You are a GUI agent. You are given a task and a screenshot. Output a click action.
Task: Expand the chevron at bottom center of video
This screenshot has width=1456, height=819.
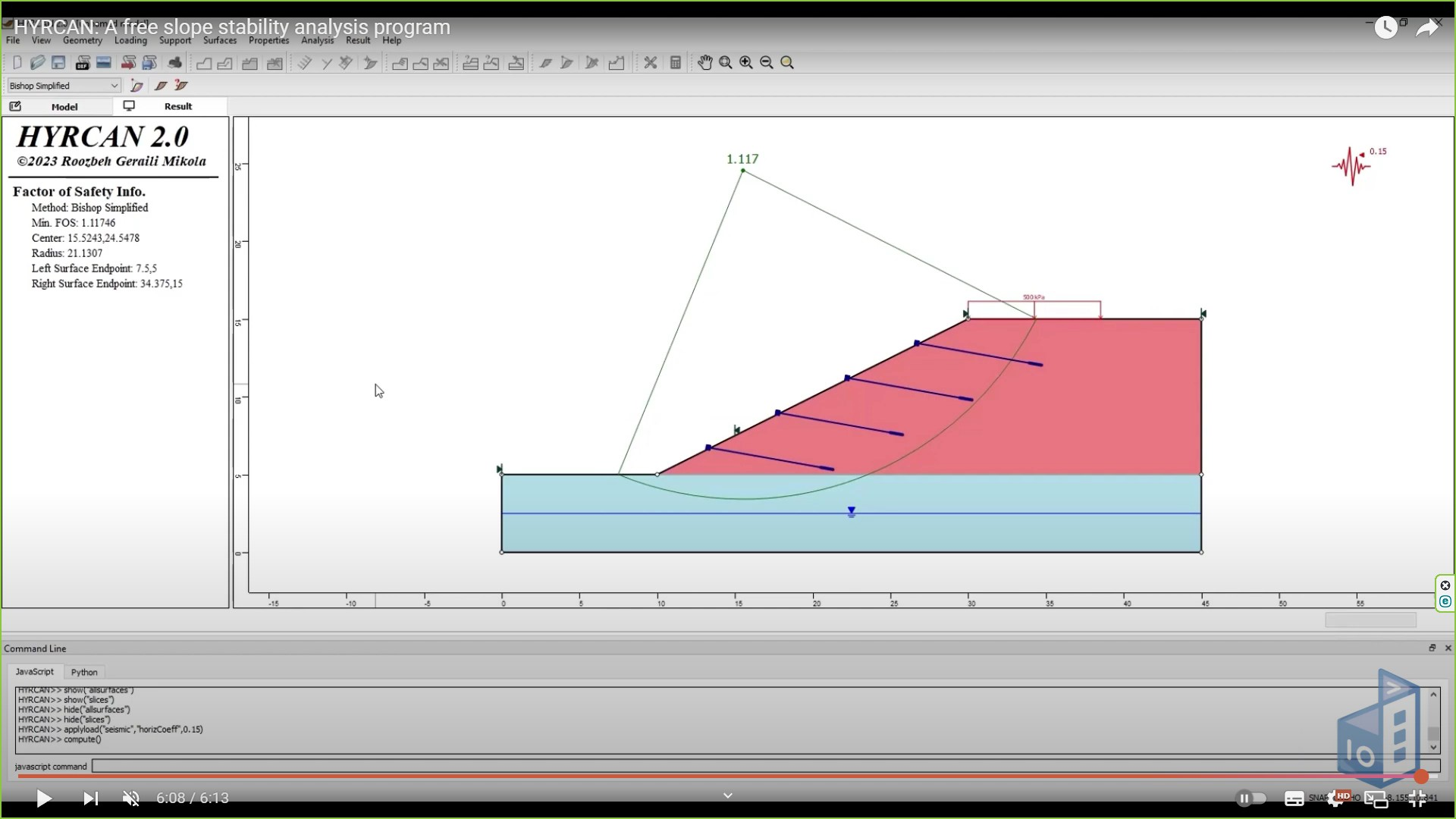click(x=727, y=795)
